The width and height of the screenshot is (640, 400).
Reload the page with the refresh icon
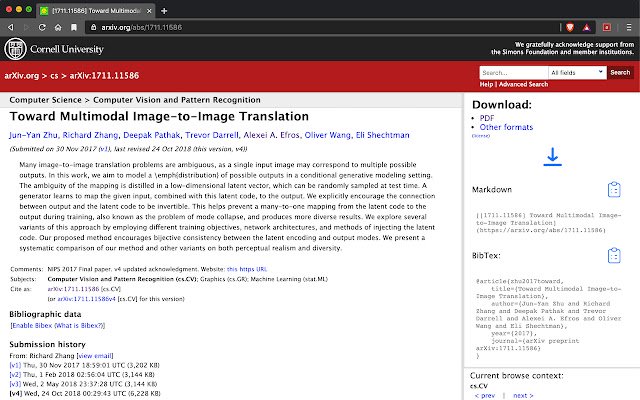(42, 27)
